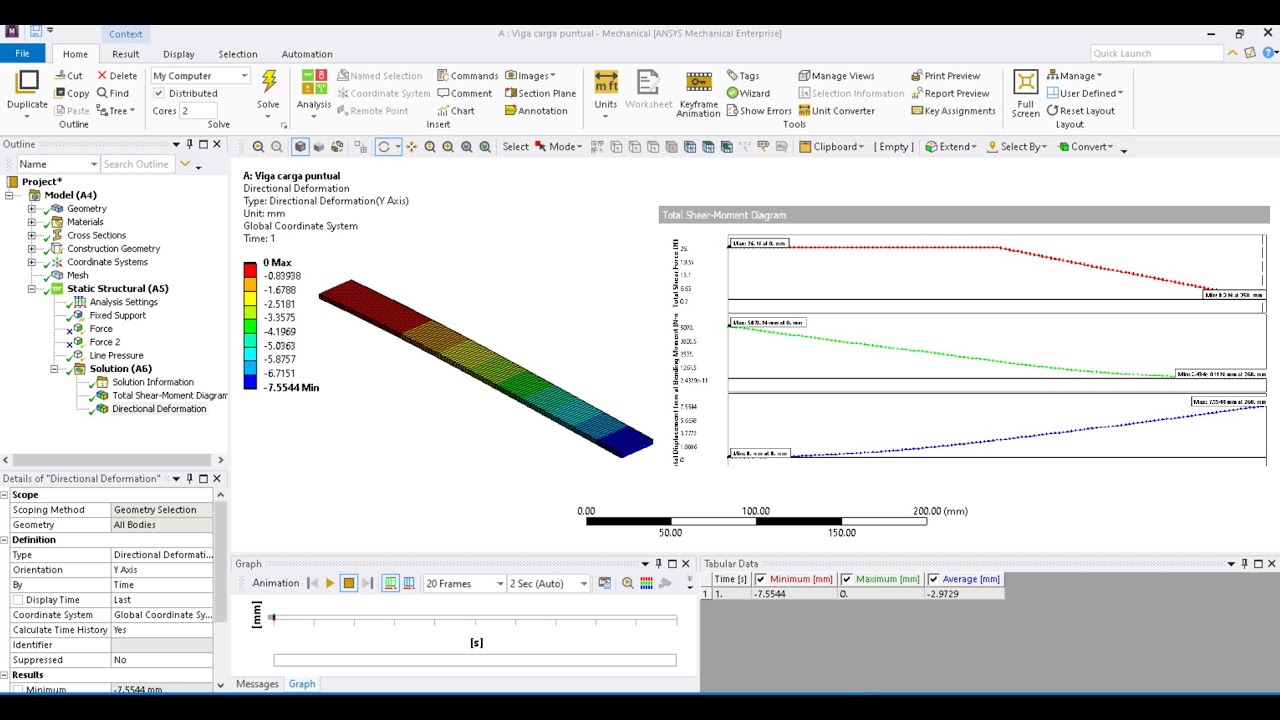Switch to the Display ribbon tab
The height and width of the screenshot is (720, 1280).
click(179, 54)
